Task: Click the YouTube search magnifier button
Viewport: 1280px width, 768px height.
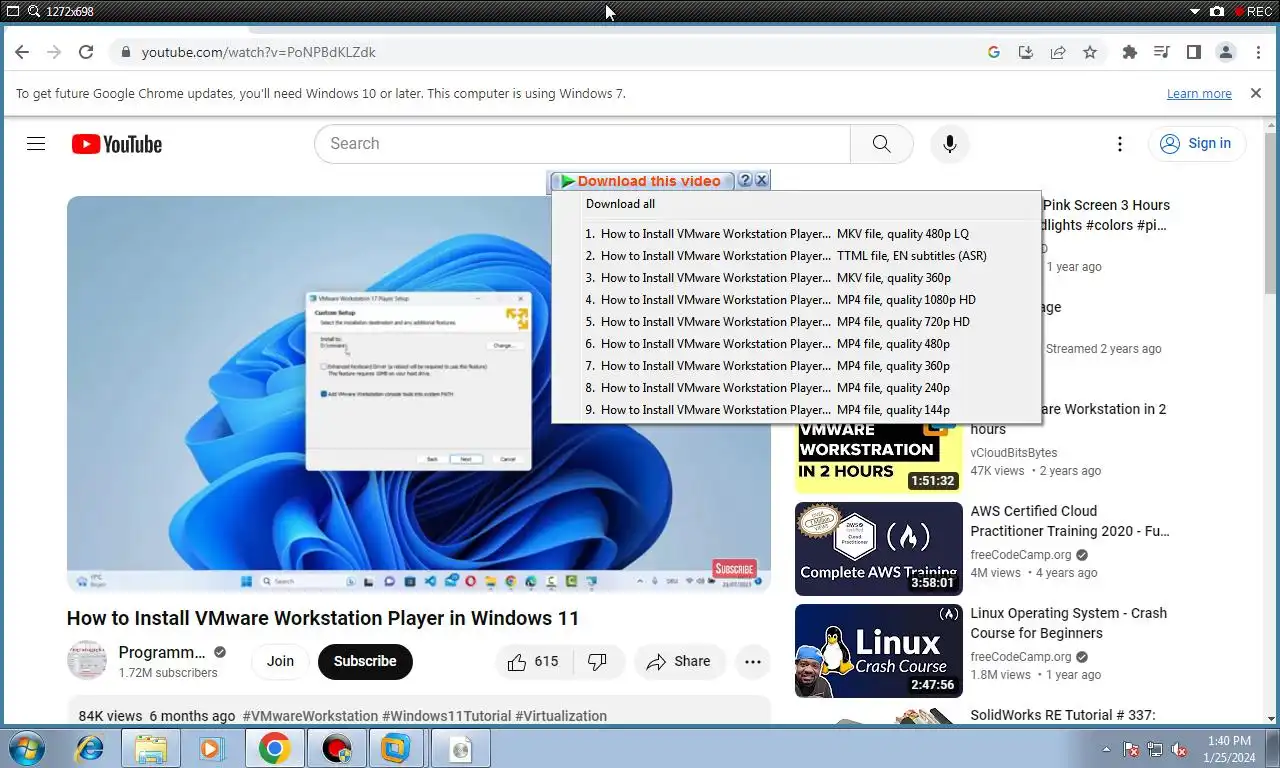Action: click(x=881, y=144)
